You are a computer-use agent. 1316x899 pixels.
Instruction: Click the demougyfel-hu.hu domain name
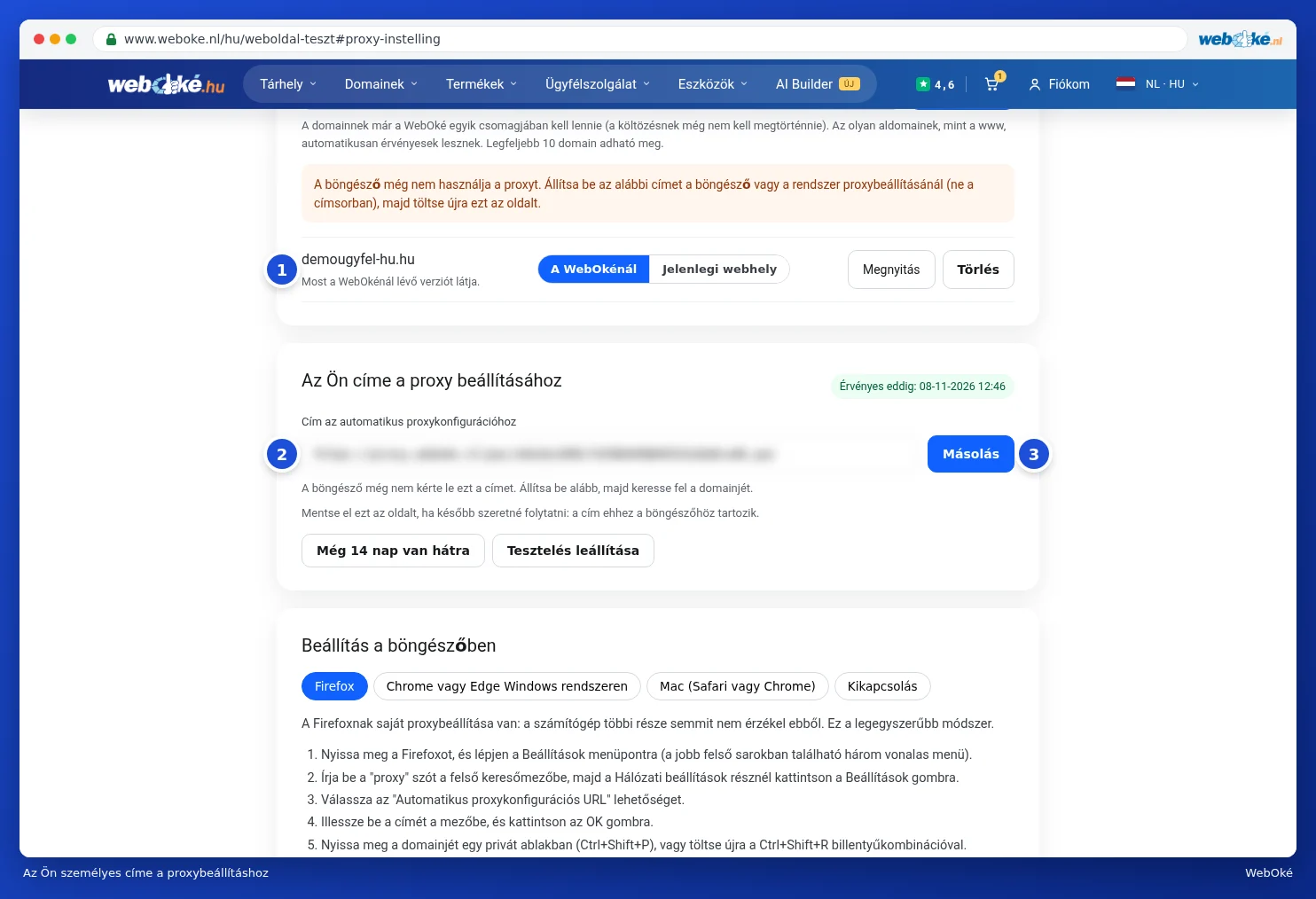click(x=358, y=260)
